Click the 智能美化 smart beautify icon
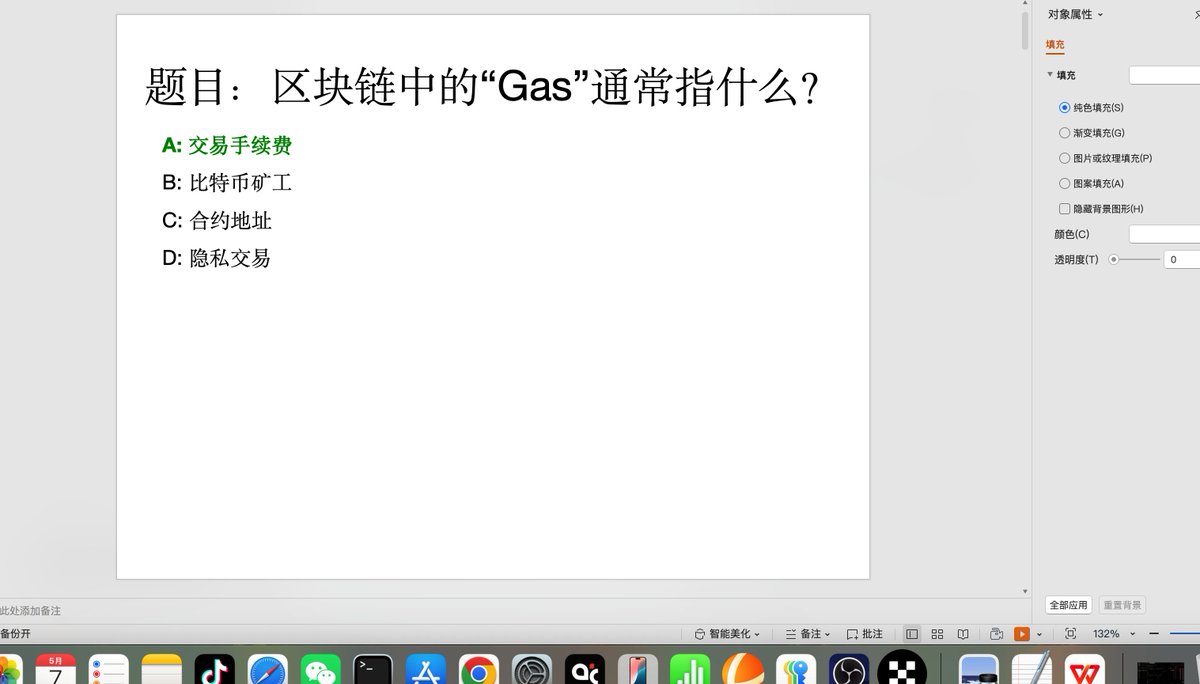The image size is (1200, 684). 700,634
